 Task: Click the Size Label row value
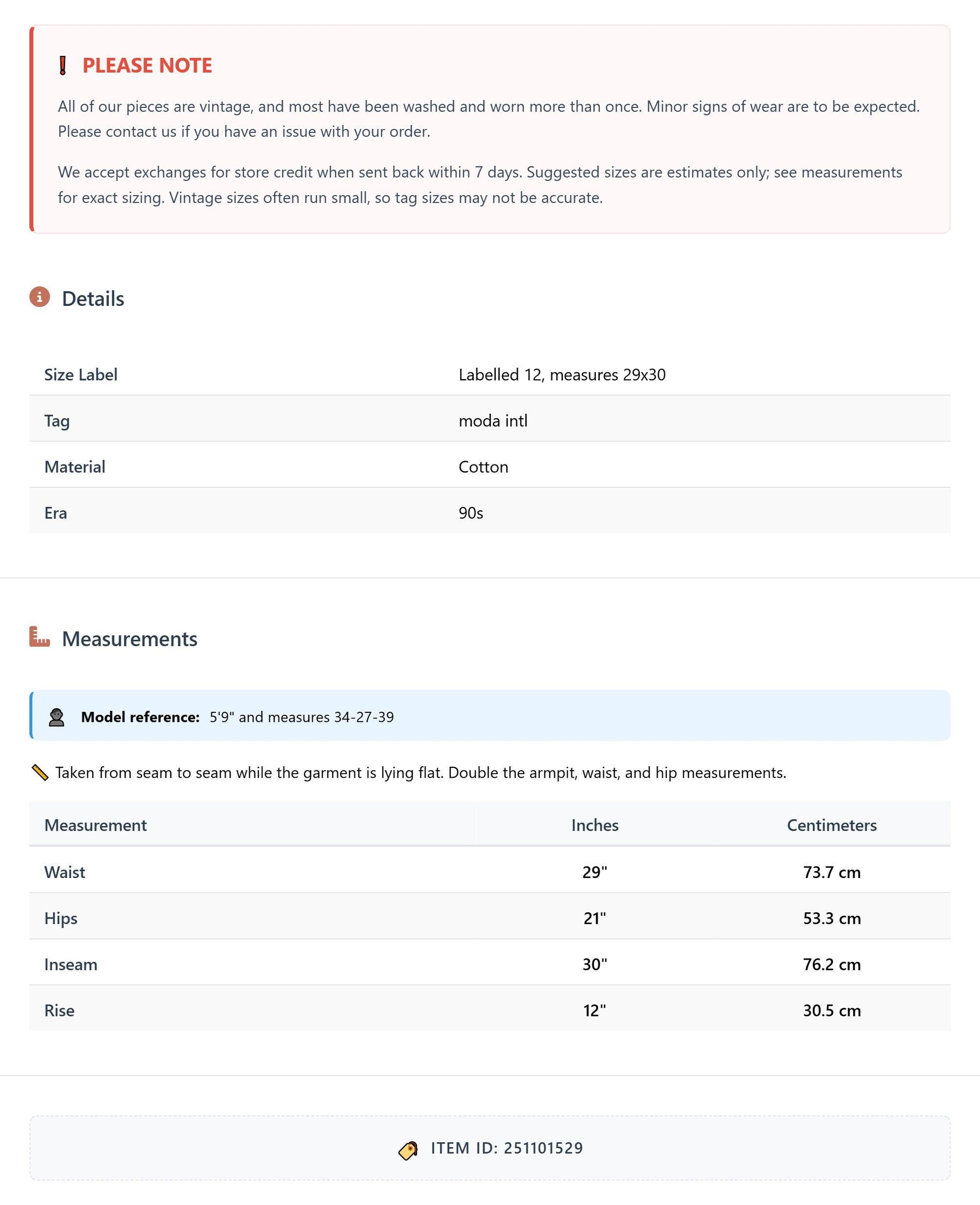pos(562,374)
